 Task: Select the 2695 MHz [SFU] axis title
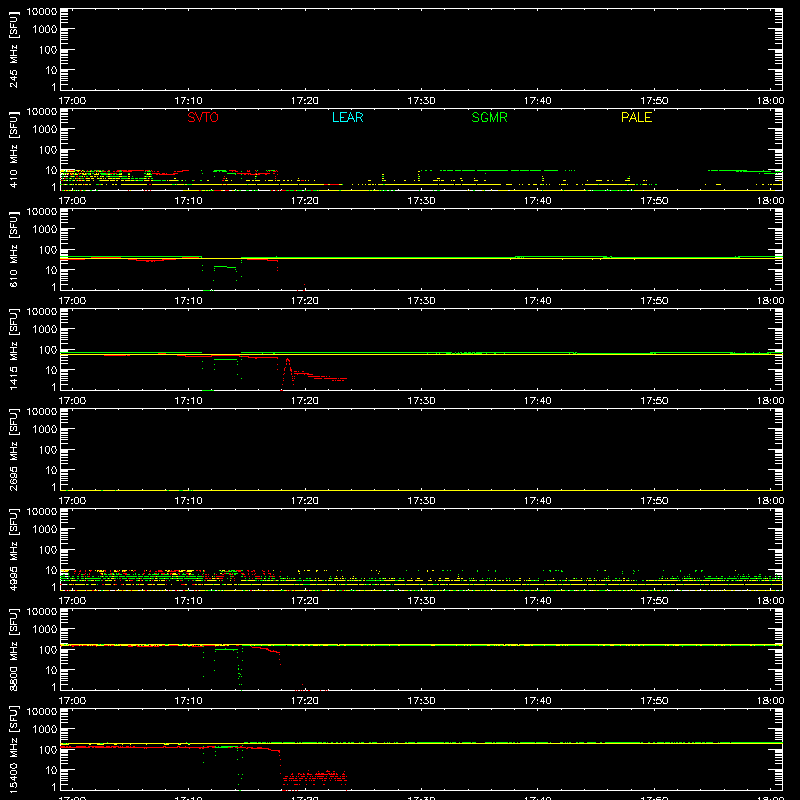(13, 449)
